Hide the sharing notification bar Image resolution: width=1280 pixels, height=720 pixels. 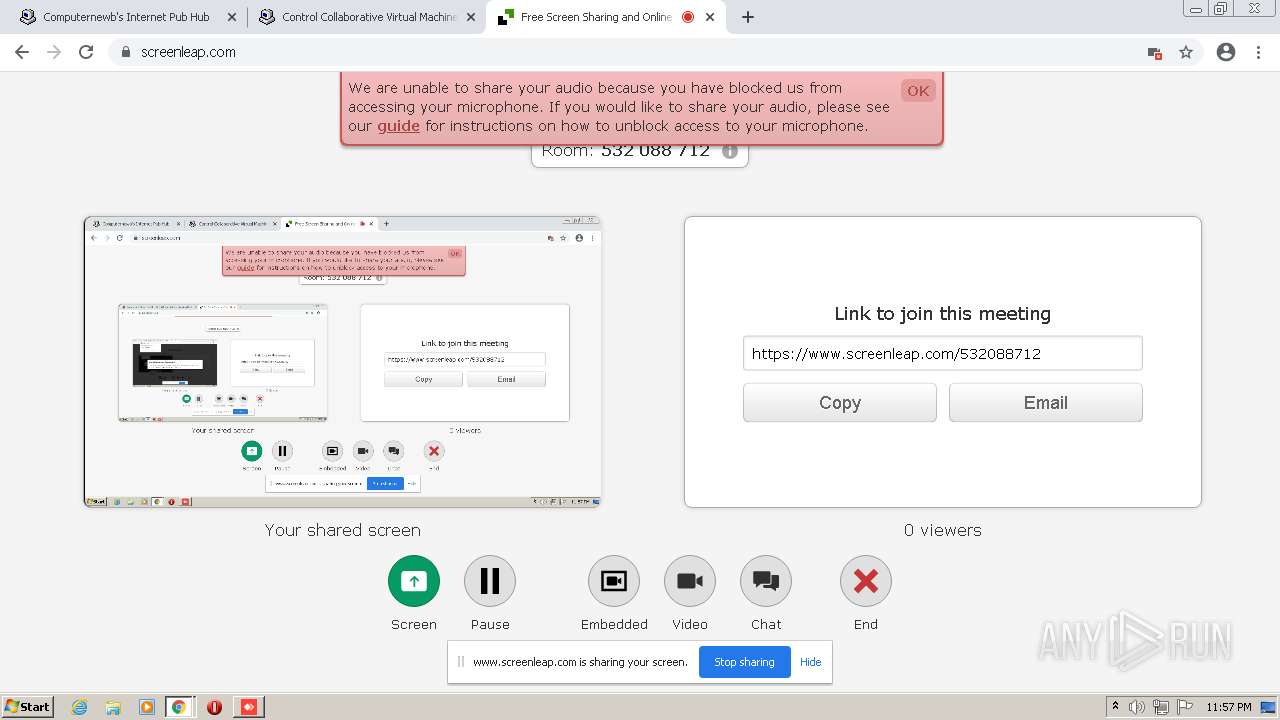[x=811, y=662]
